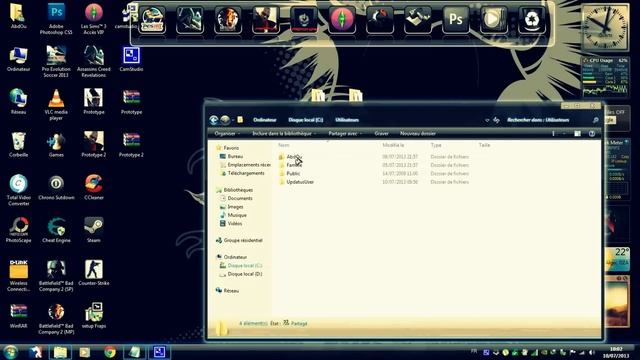This screenshot has height=360, width=640.
Task: Sort by the Taille column header
Action: point(484,145)
